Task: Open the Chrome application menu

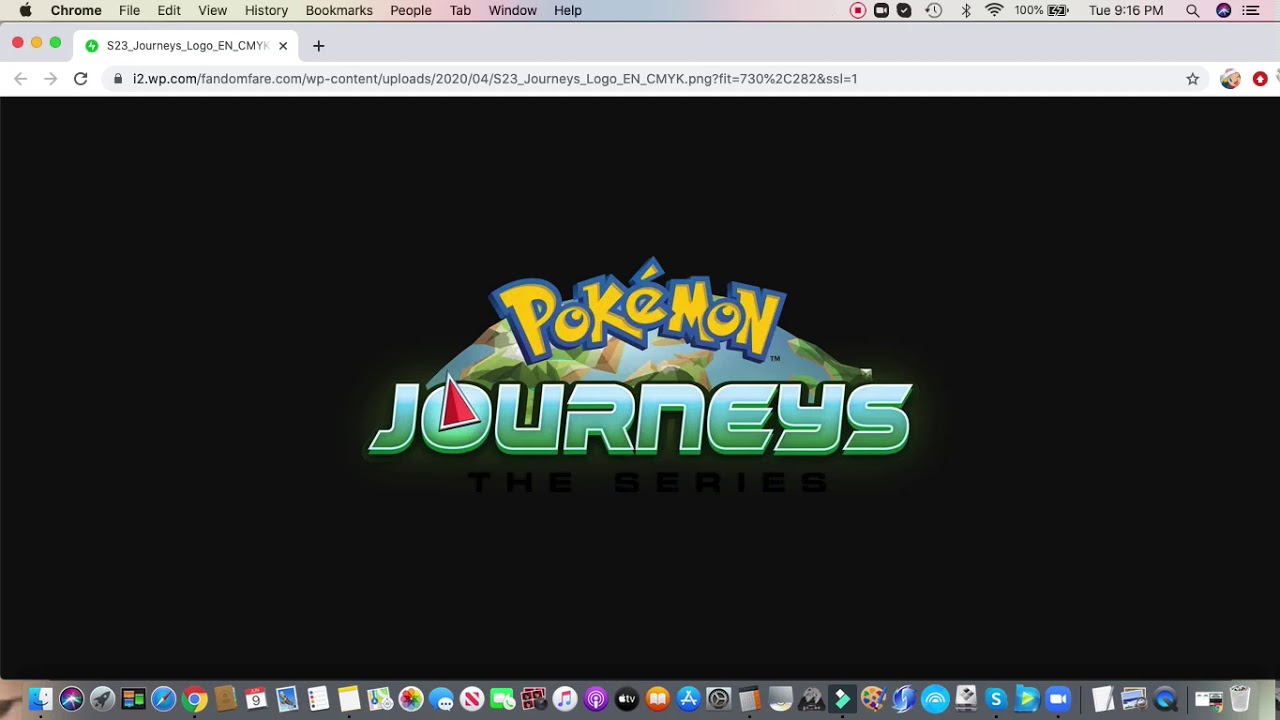Action: [76, 10]
